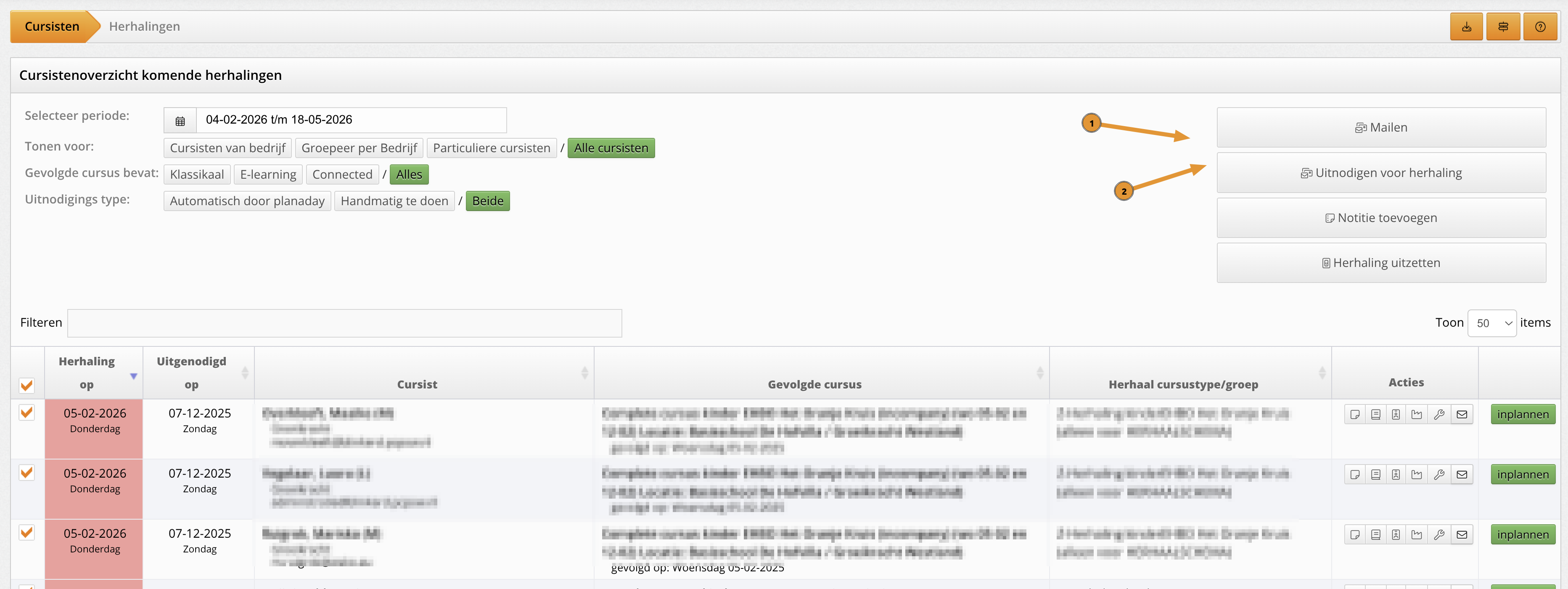Click the note icon in first row

point(1354,415)
